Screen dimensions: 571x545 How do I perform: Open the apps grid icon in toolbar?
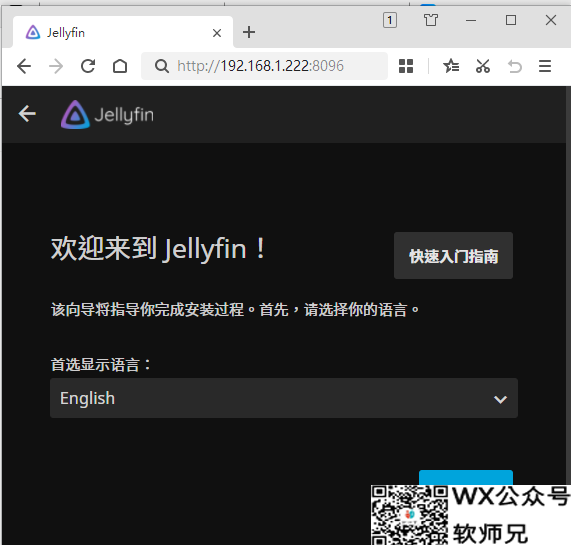pos(406,66)
